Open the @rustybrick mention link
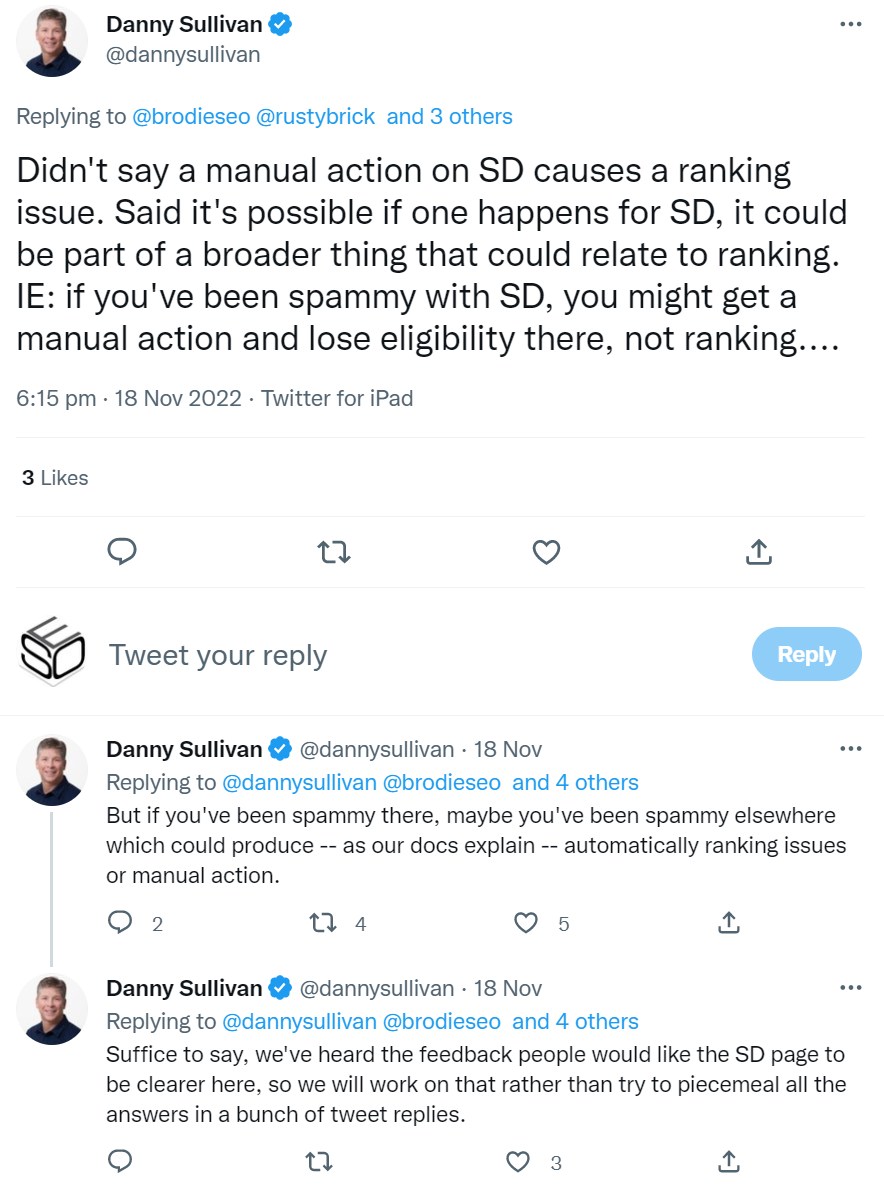 pos(316,116)
